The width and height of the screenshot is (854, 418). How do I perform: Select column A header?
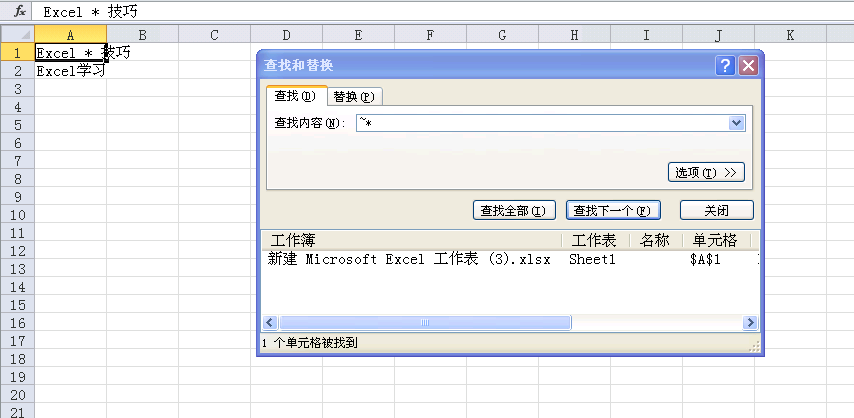[70, 35]
